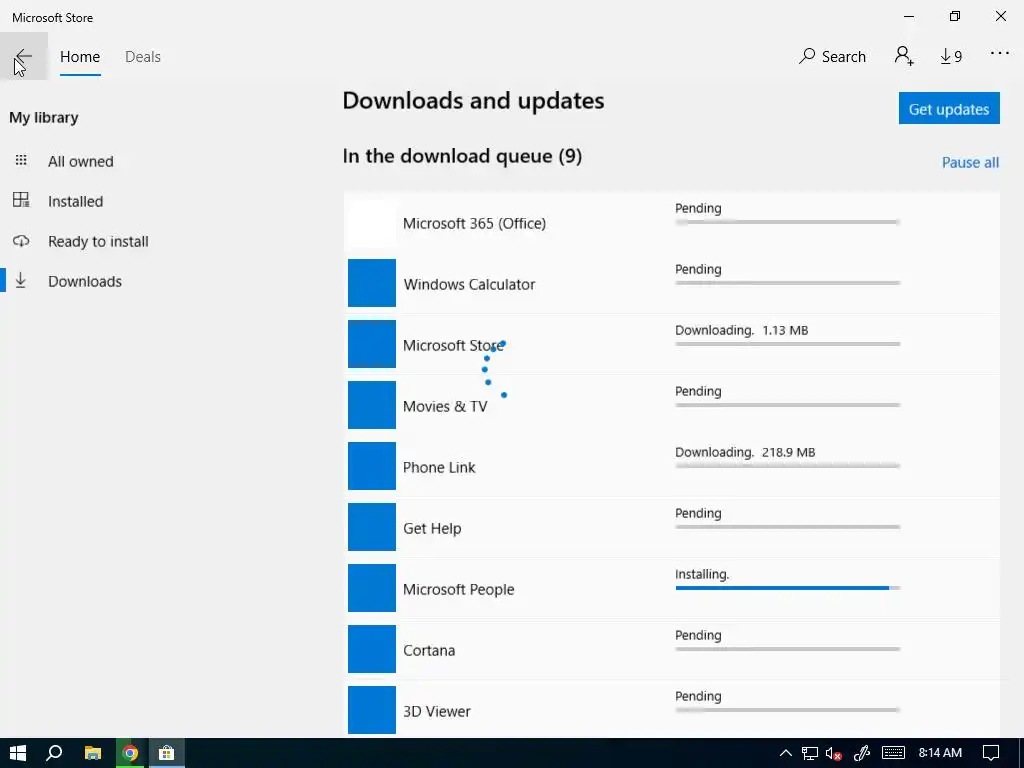Click the sign-in account icon
1024x768 pixels.
point(904,56)
